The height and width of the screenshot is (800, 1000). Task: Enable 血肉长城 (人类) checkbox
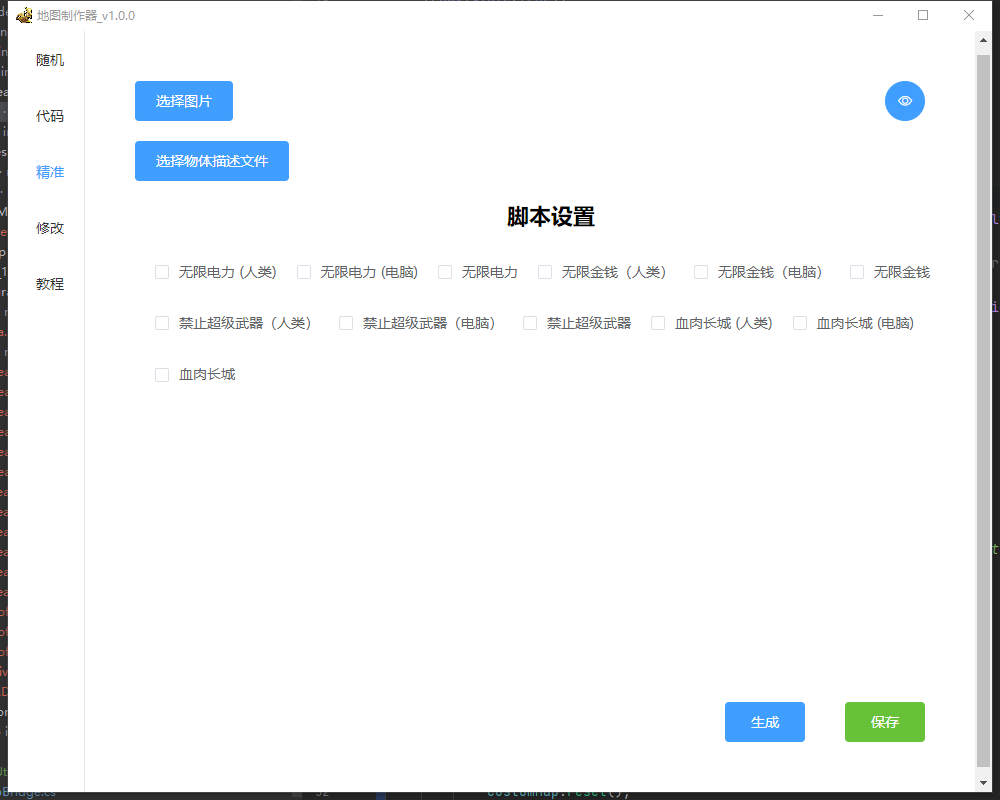[x=658, y=322]
